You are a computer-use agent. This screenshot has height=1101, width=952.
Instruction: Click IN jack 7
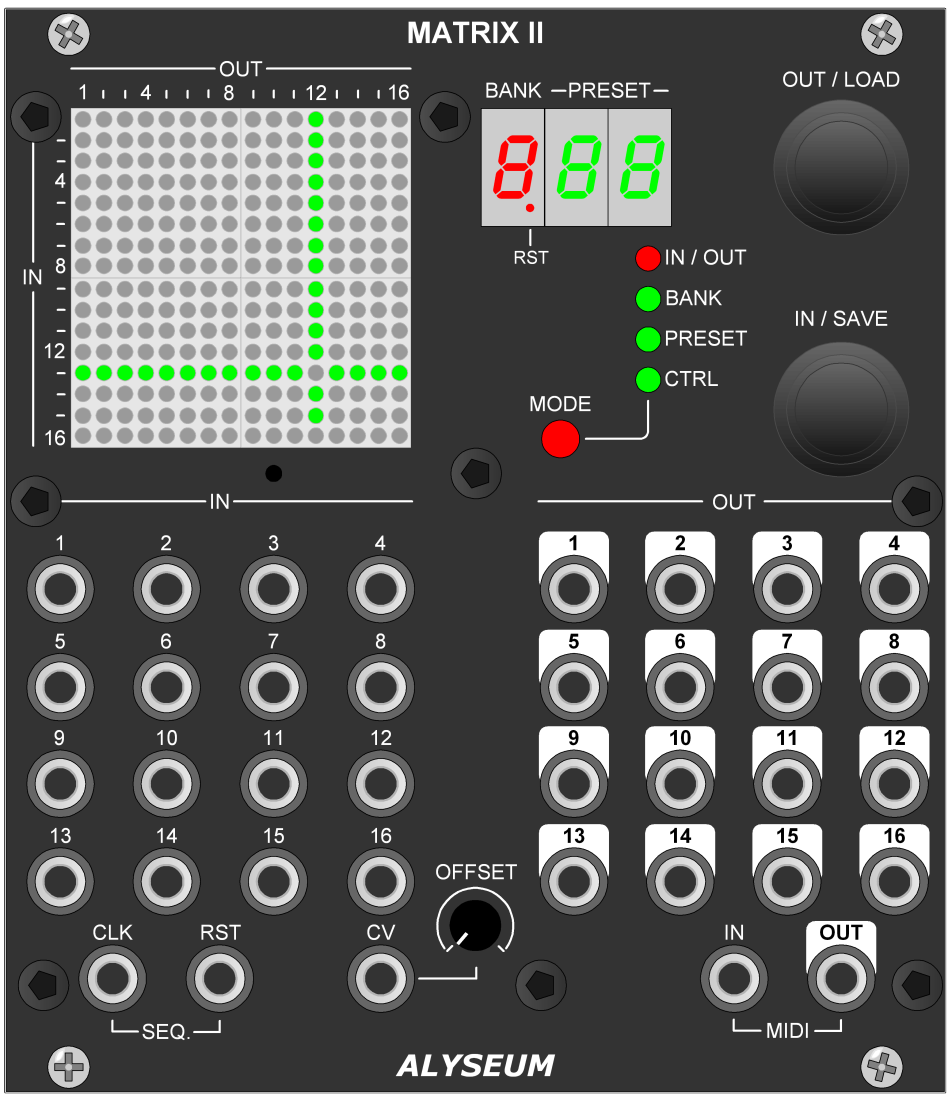[x=274, y=687]
